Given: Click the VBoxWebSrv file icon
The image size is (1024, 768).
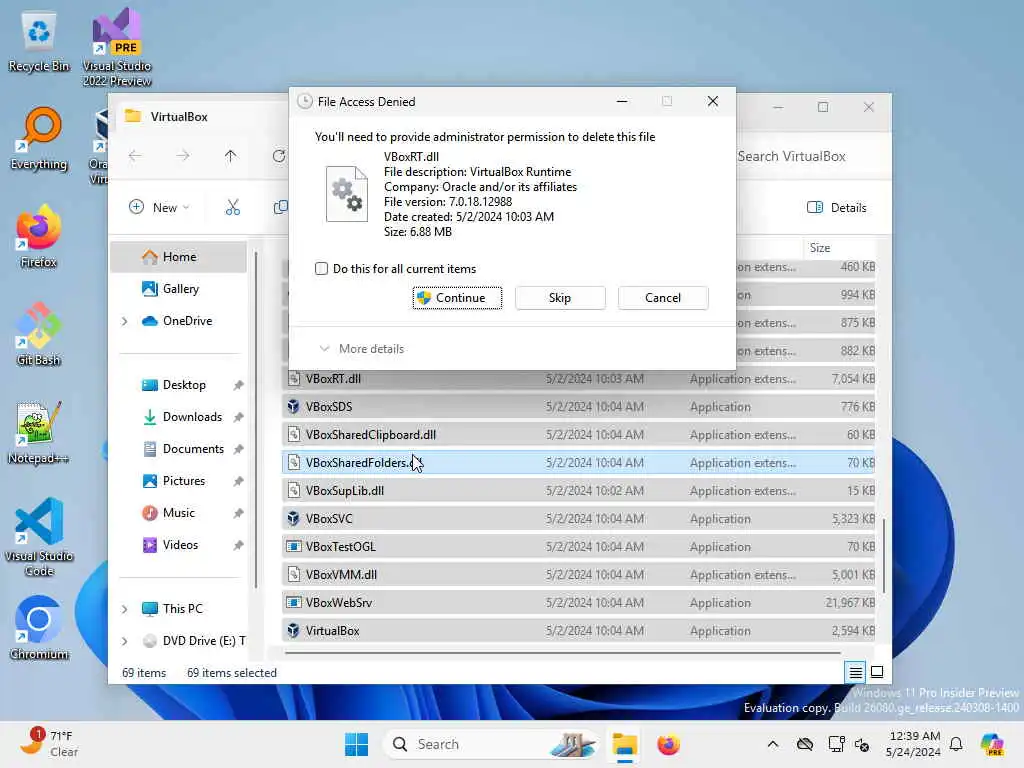Looking at the screenshot, I should pos(294,603).
